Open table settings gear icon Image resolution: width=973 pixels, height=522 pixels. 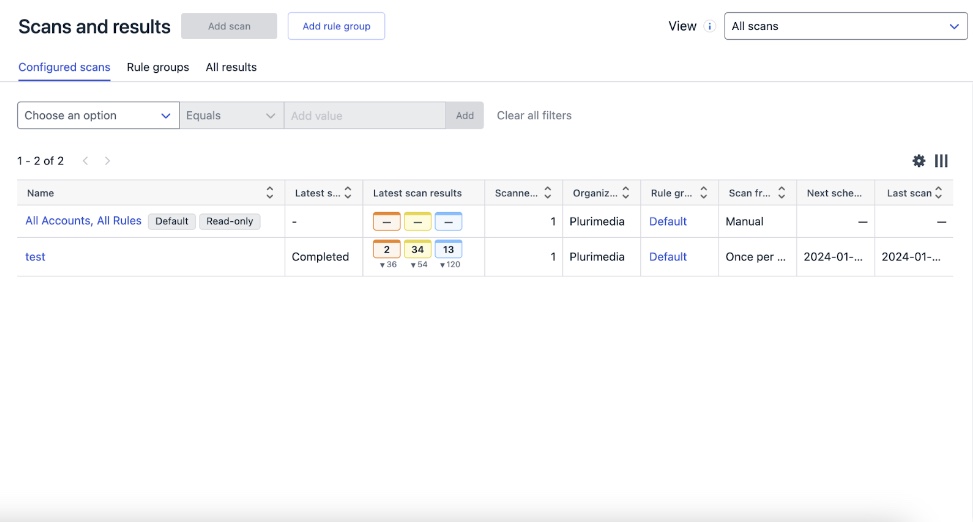coord(918,161)
